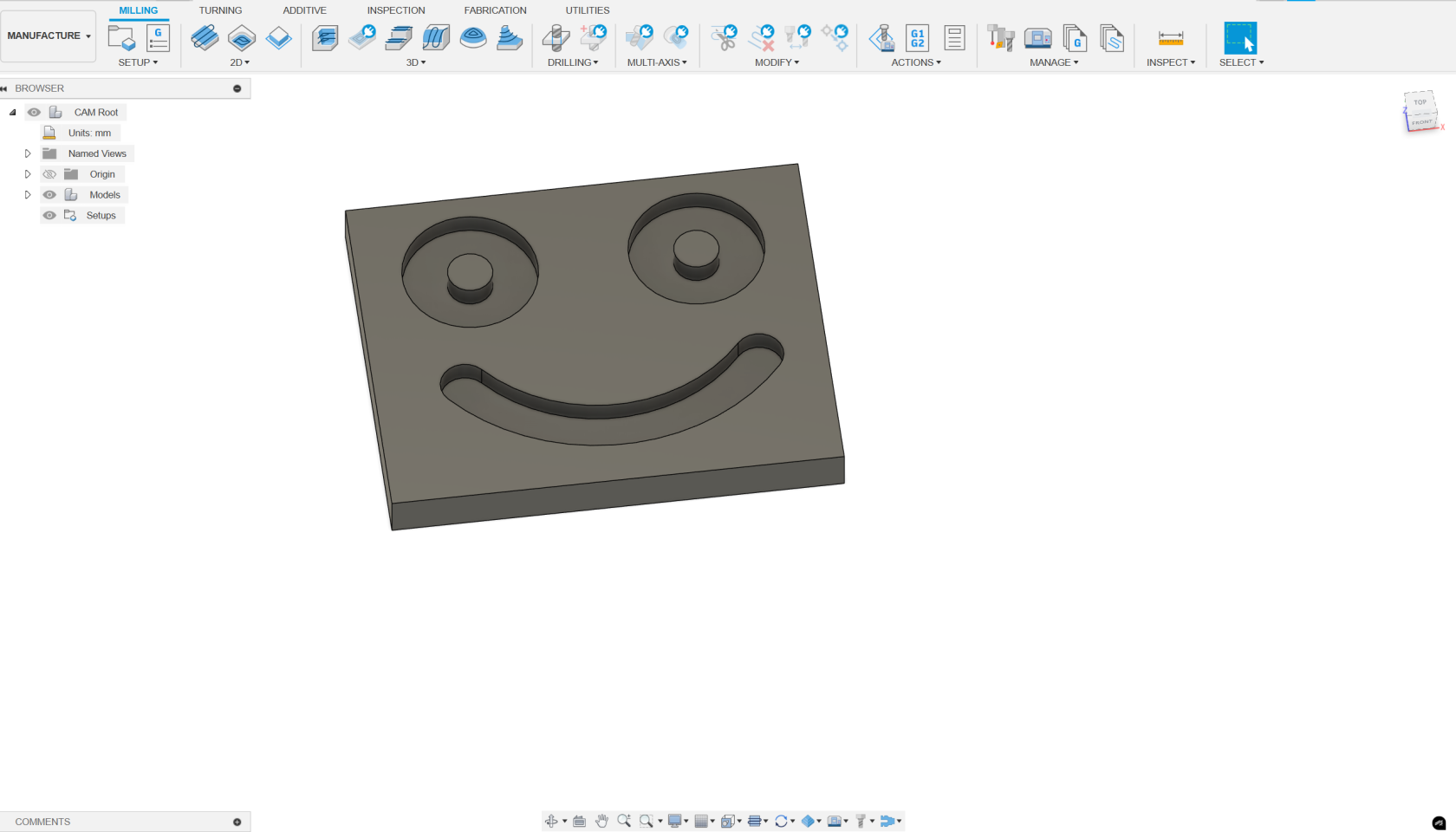Viewport: 1456px width, 832px height.
Task: Switch to the INSPECTION tab
Action: pyautogui.click(x=396, y=10)
